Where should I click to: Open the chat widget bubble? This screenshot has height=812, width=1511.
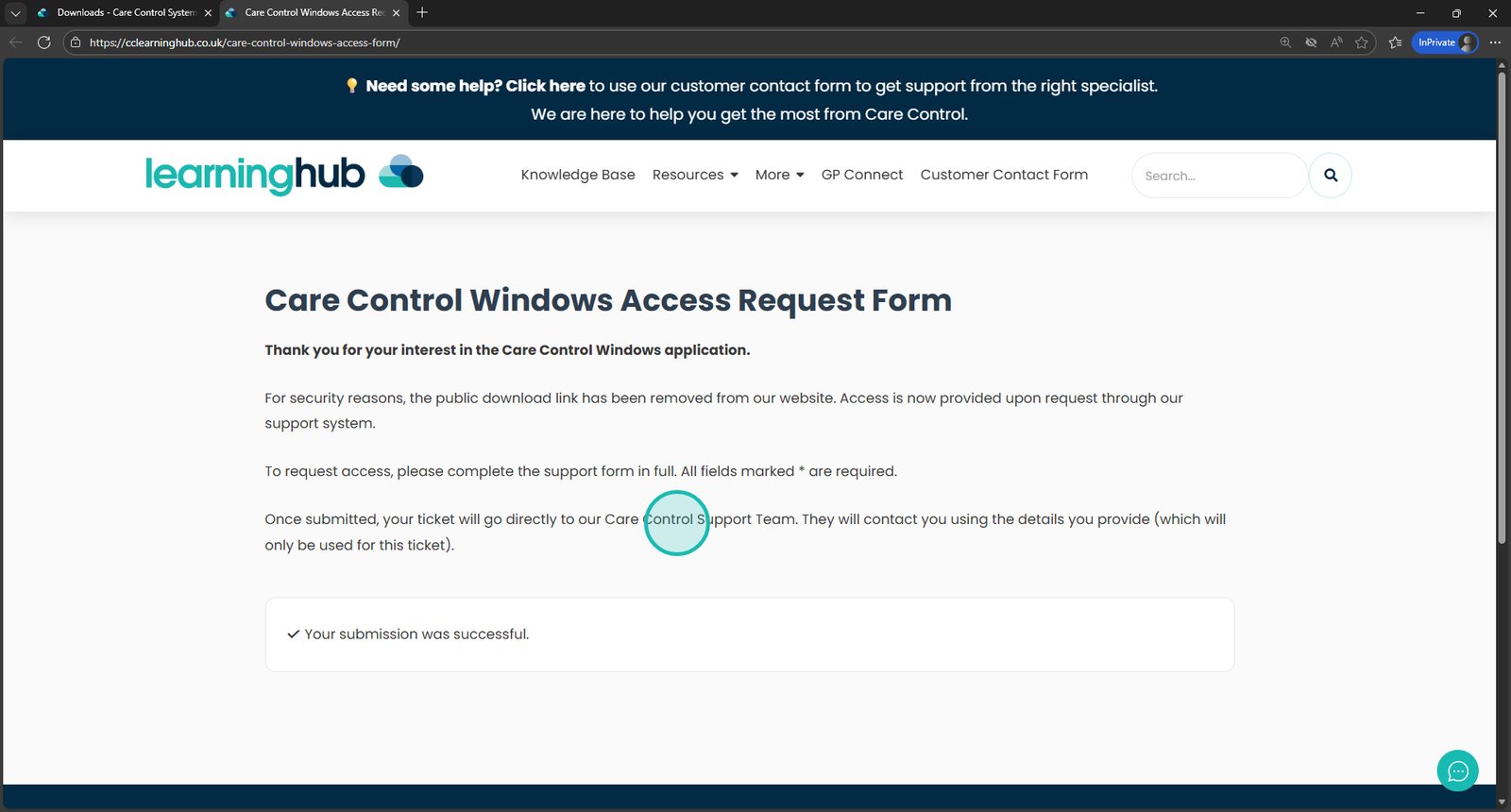point(1457,771)
